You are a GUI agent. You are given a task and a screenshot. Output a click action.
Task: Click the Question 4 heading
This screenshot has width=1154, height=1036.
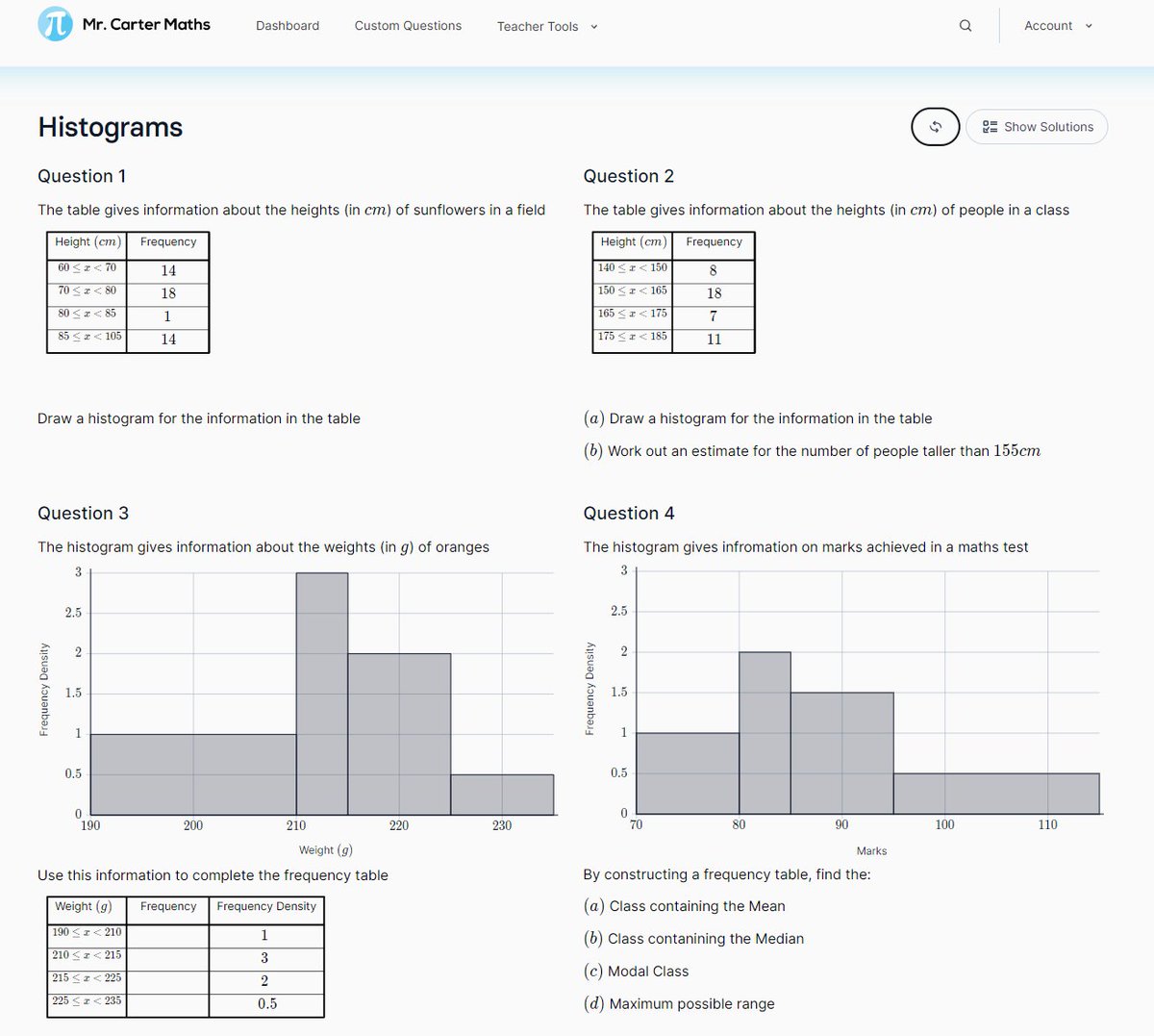coord(629,514)
